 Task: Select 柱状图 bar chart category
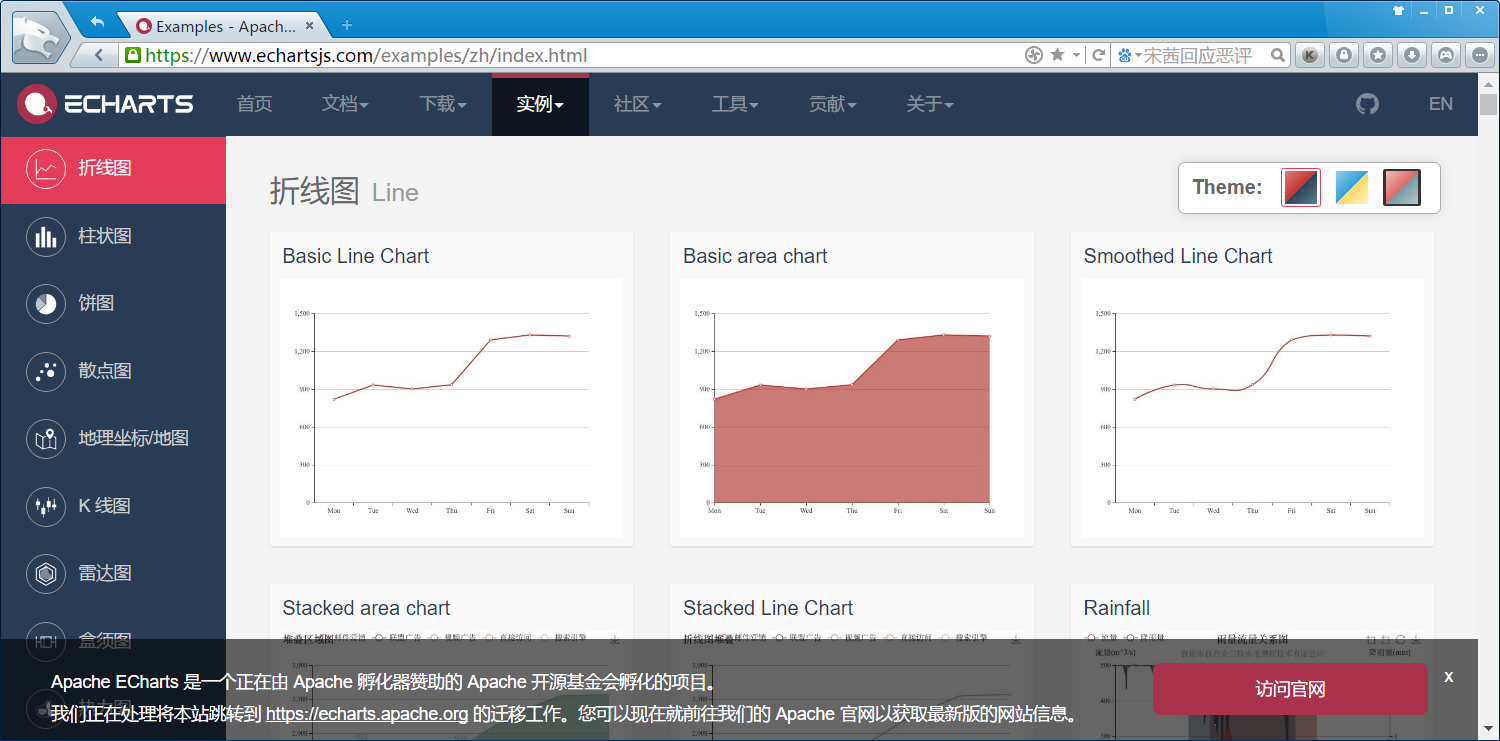113,237
